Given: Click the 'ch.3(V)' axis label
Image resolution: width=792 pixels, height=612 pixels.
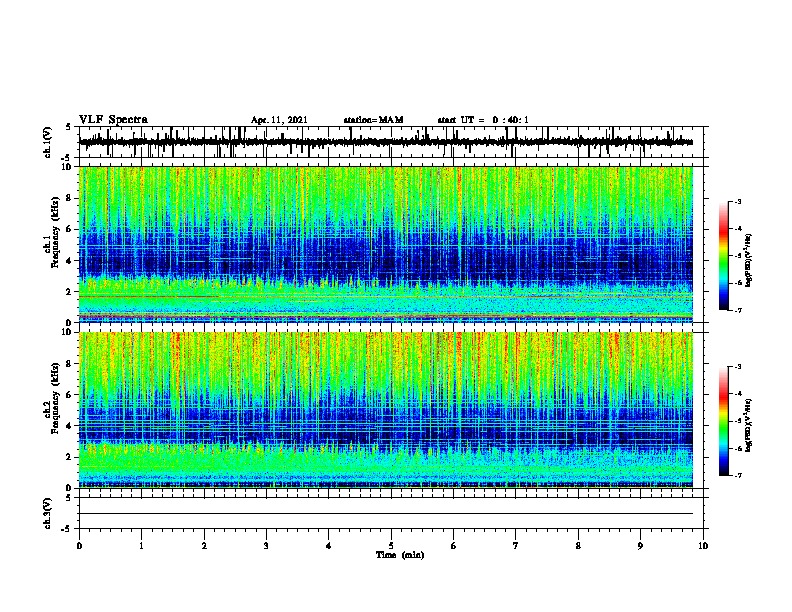Looking at the screenshot, I should coord(48,513).
